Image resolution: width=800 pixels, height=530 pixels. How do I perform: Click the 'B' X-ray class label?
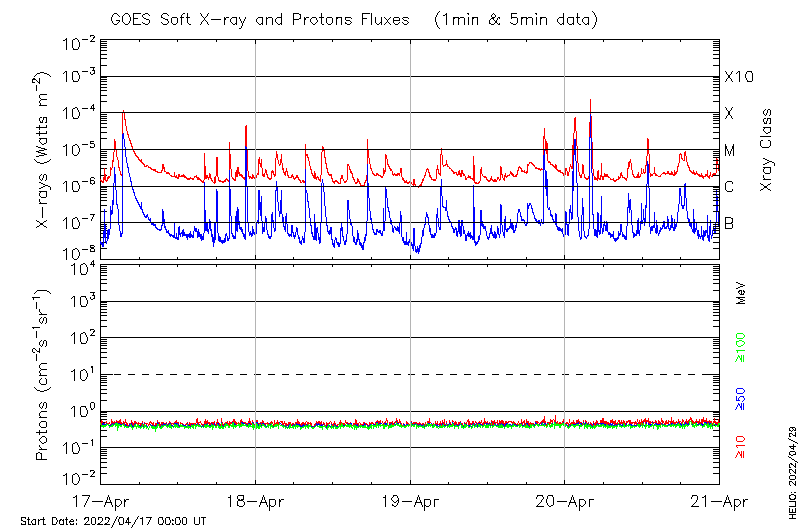pyautogui.click(x=730, y=223)
